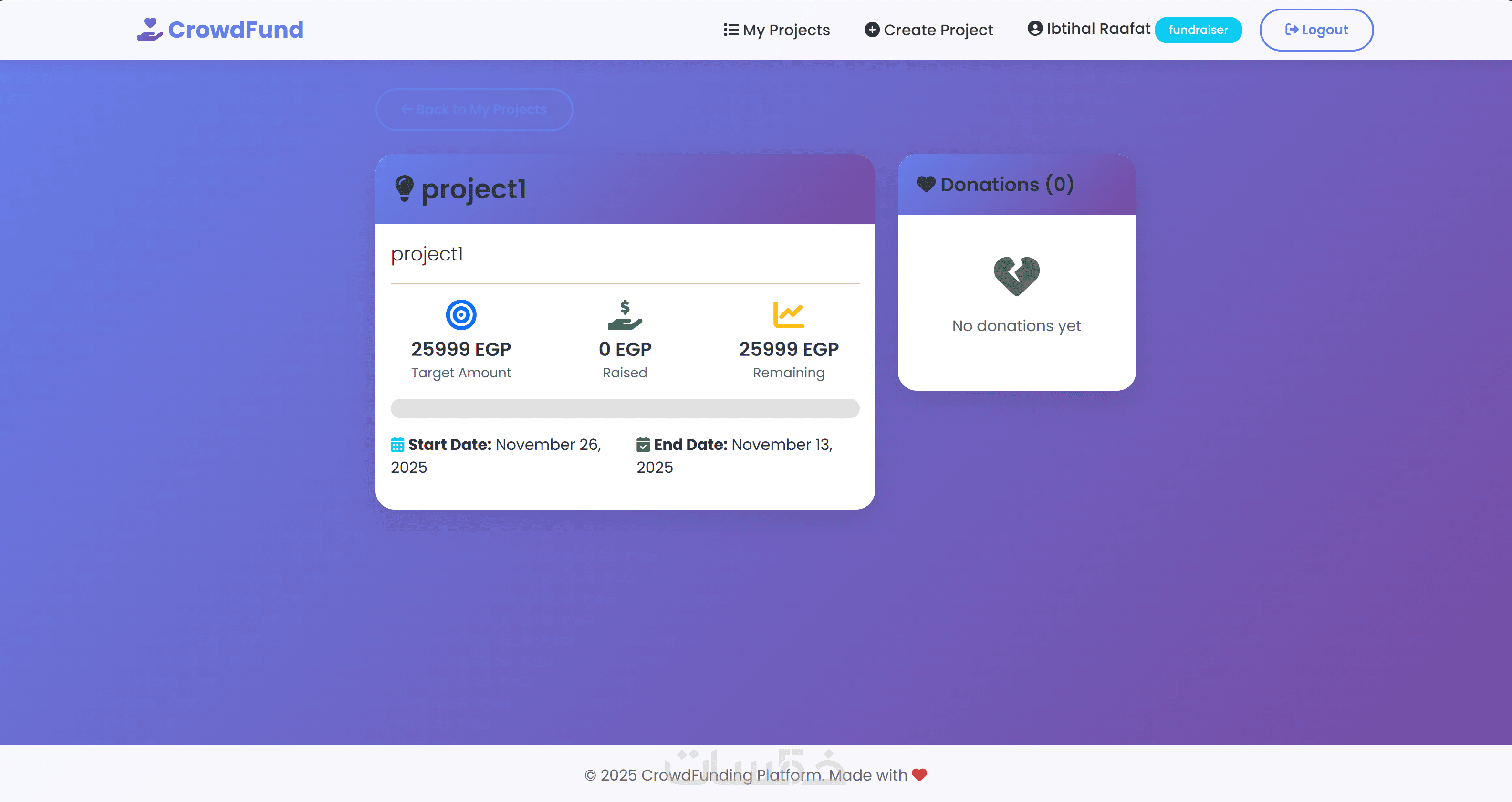Click the blue target bullseye icon
The width and height of the screenshot is (1512, 802).
[461, 315]
